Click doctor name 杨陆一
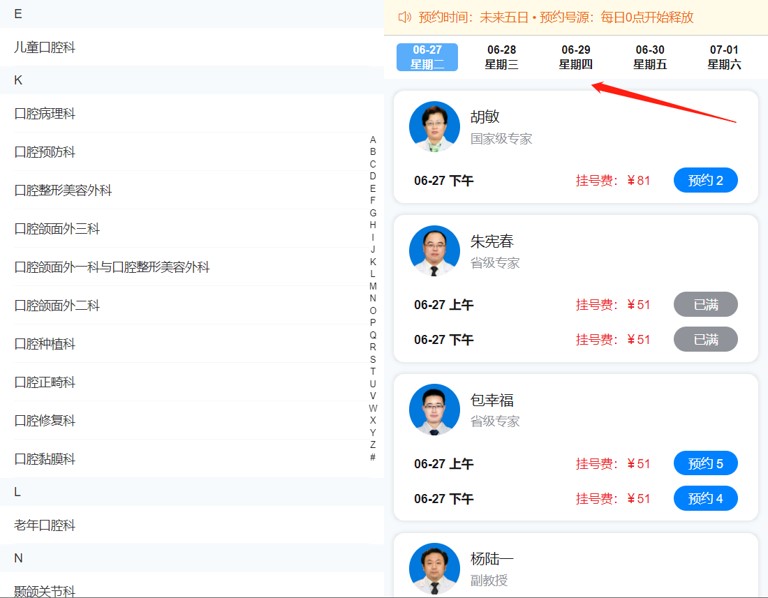This screenshot has height=598, width=768. click(x=492, y=558)
